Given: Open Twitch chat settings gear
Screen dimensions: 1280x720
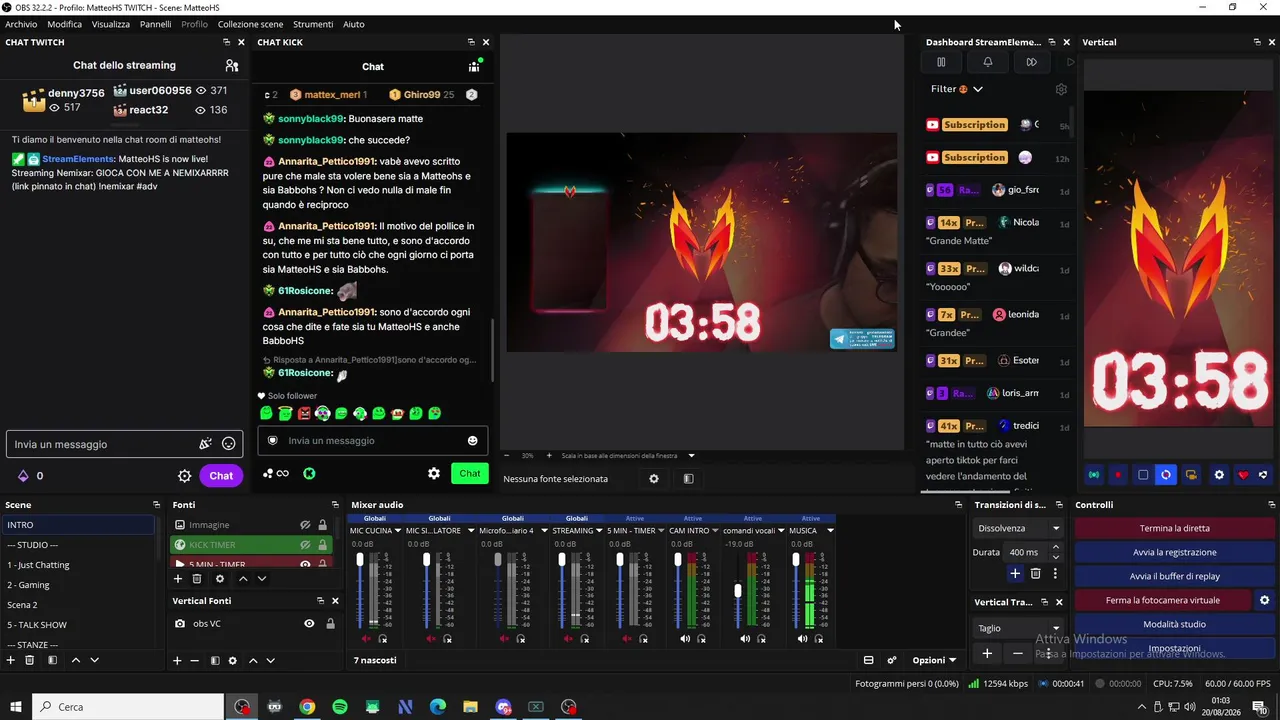Looking at the screenshot, I should (185, 476).
